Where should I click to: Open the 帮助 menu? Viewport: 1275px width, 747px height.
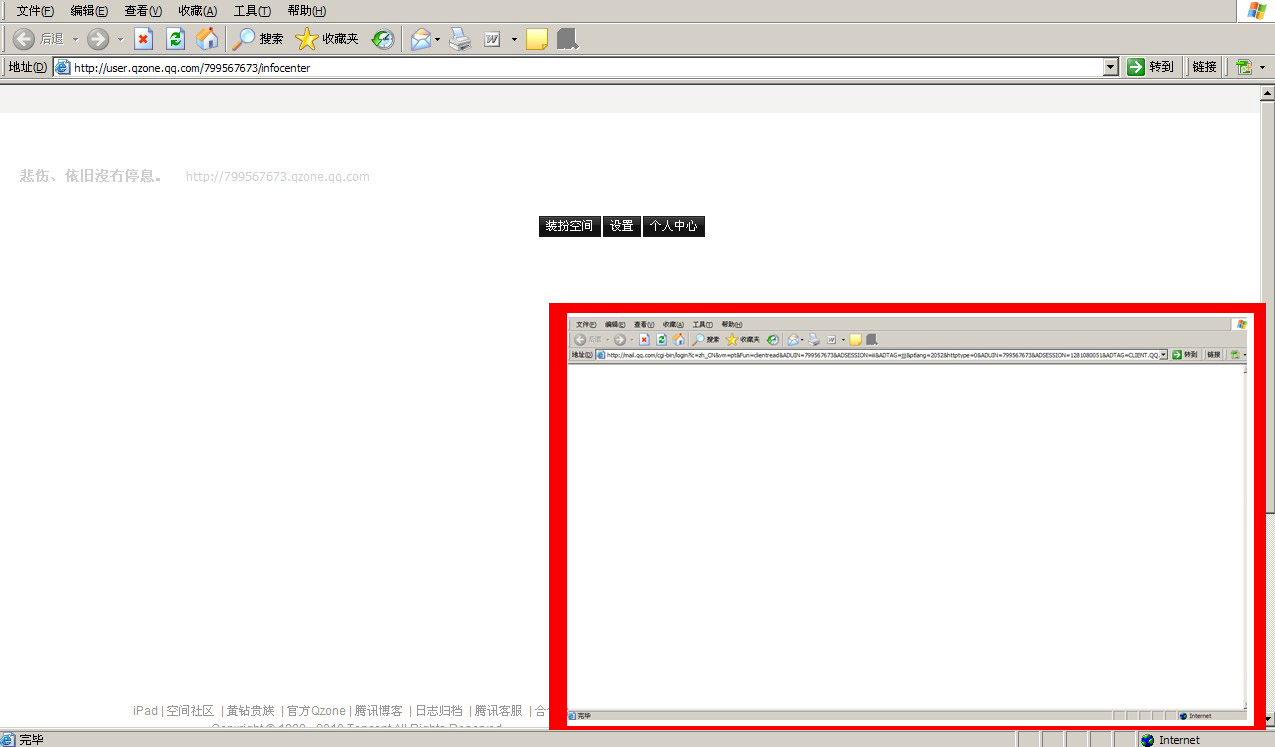point(306,10)
